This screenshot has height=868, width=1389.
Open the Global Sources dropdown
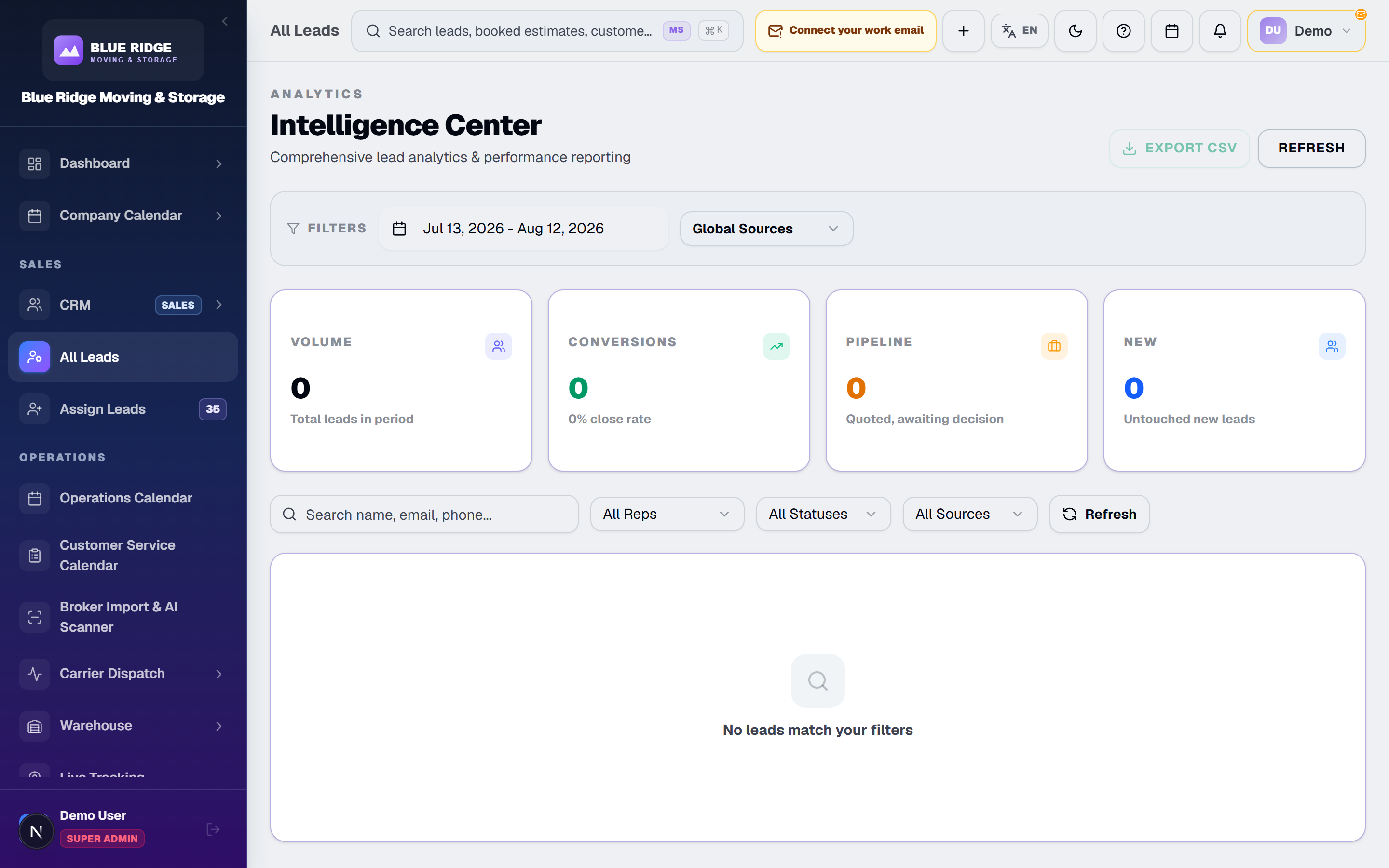[766, 229]
